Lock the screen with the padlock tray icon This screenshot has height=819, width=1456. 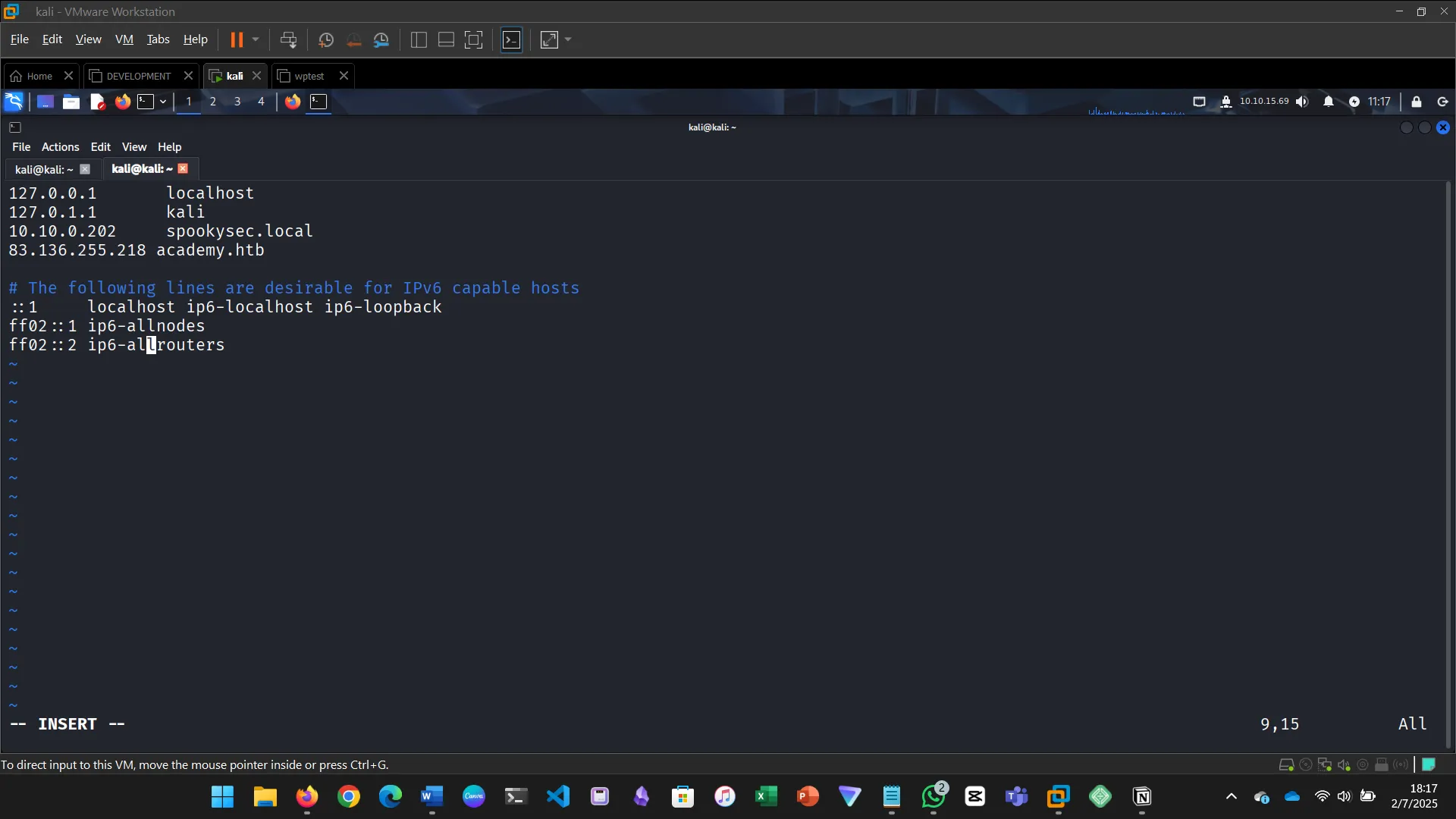click(x=1417, y=102)
